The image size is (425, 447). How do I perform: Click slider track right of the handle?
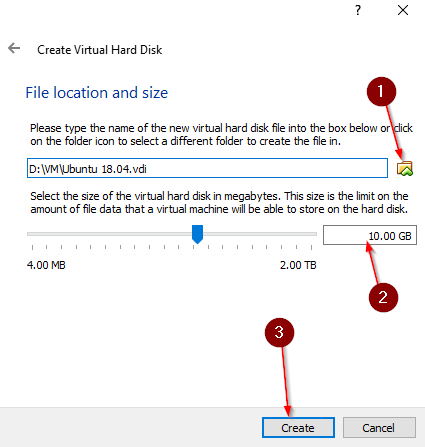(x=260, y=234)
